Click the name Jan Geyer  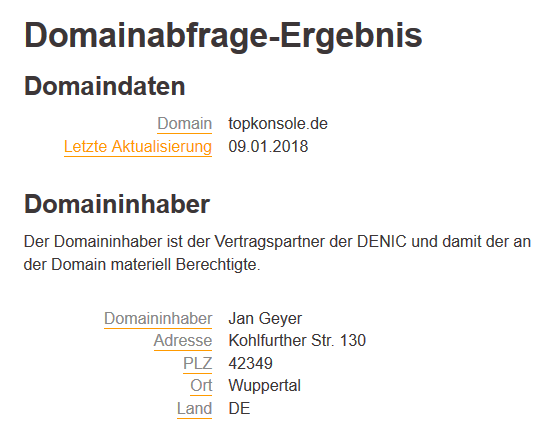click(265, 319)
